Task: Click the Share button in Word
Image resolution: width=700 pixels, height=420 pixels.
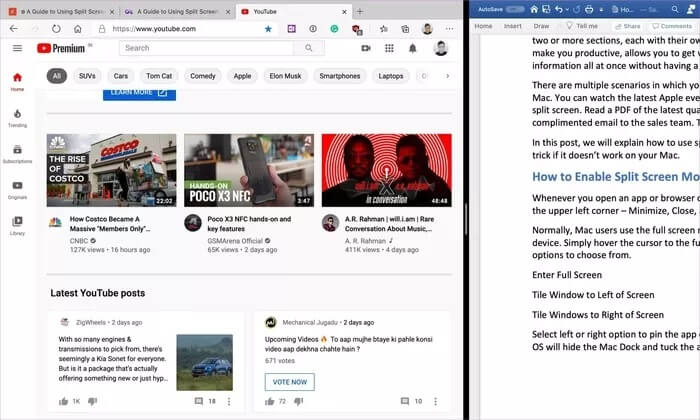Action: 627,26
